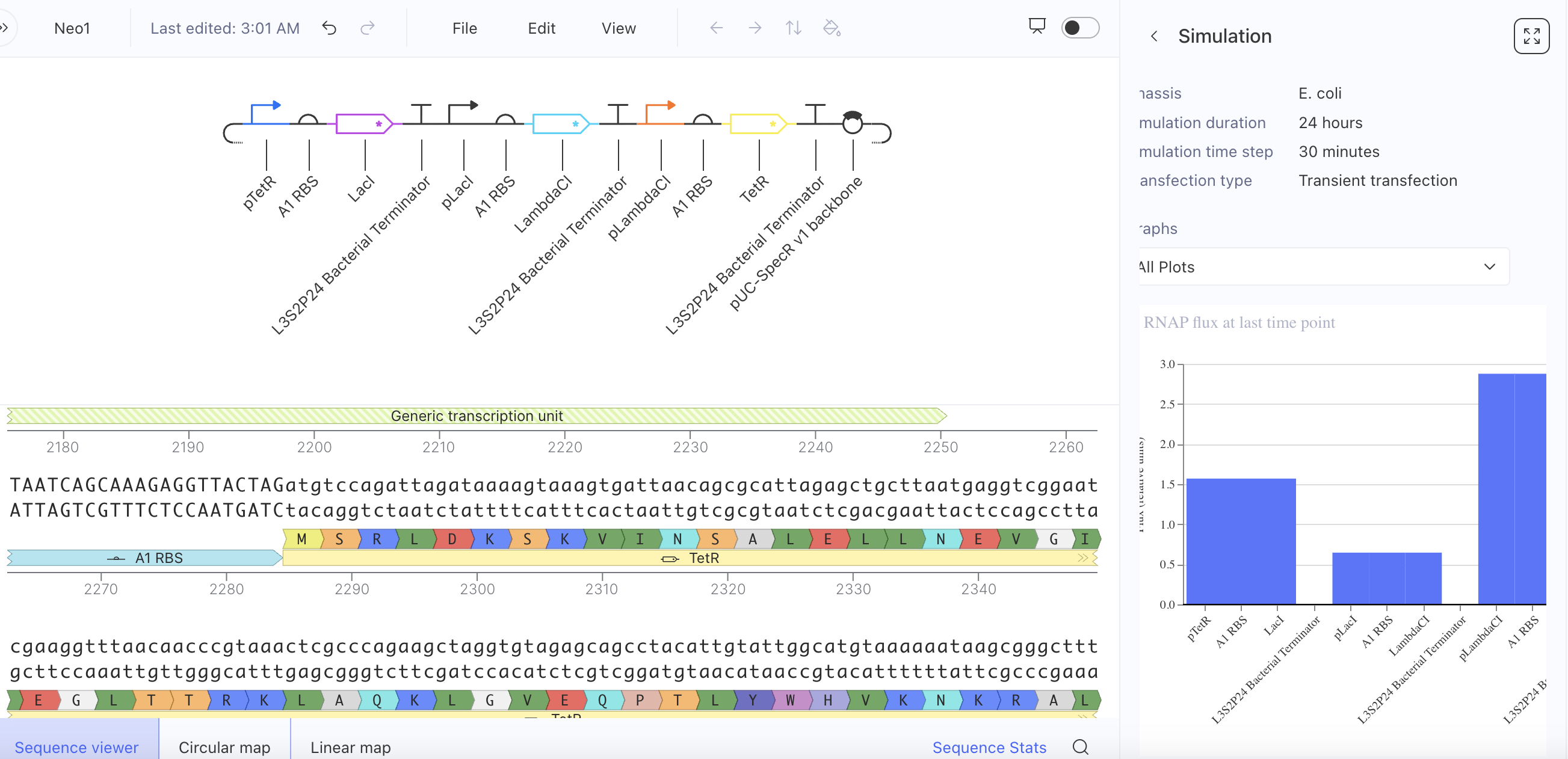Click the 'Transient transfection' value
This screenshot has height=759, width=1568.
[1377, 180]
